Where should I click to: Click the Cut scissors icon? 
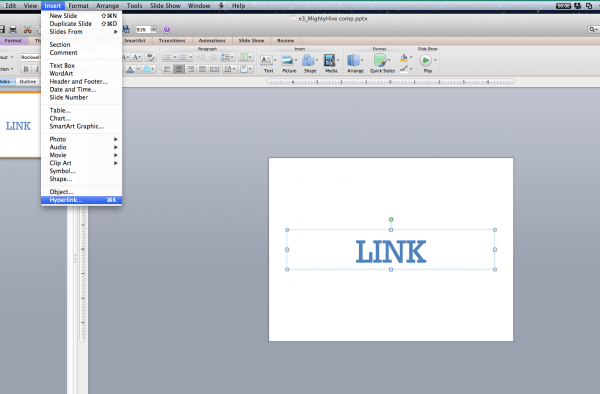[x=27, y=29]
